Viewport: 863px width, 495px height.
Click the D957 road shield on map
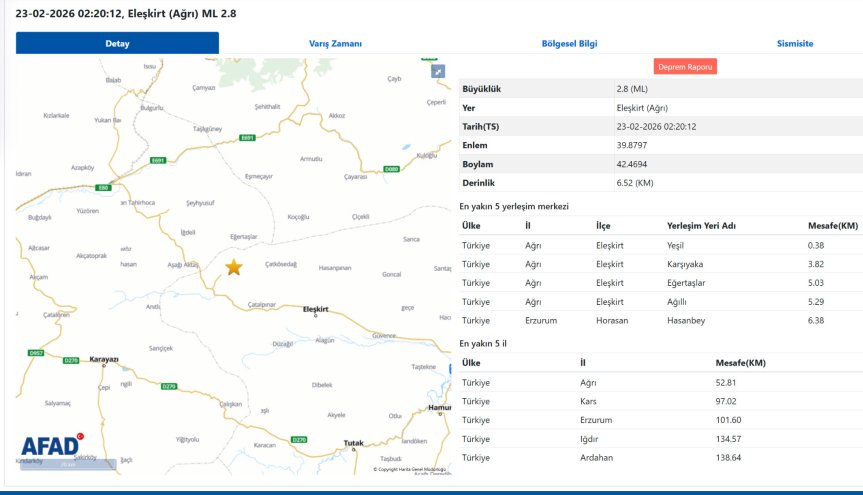pyautogui.click(x=36, y=353)
